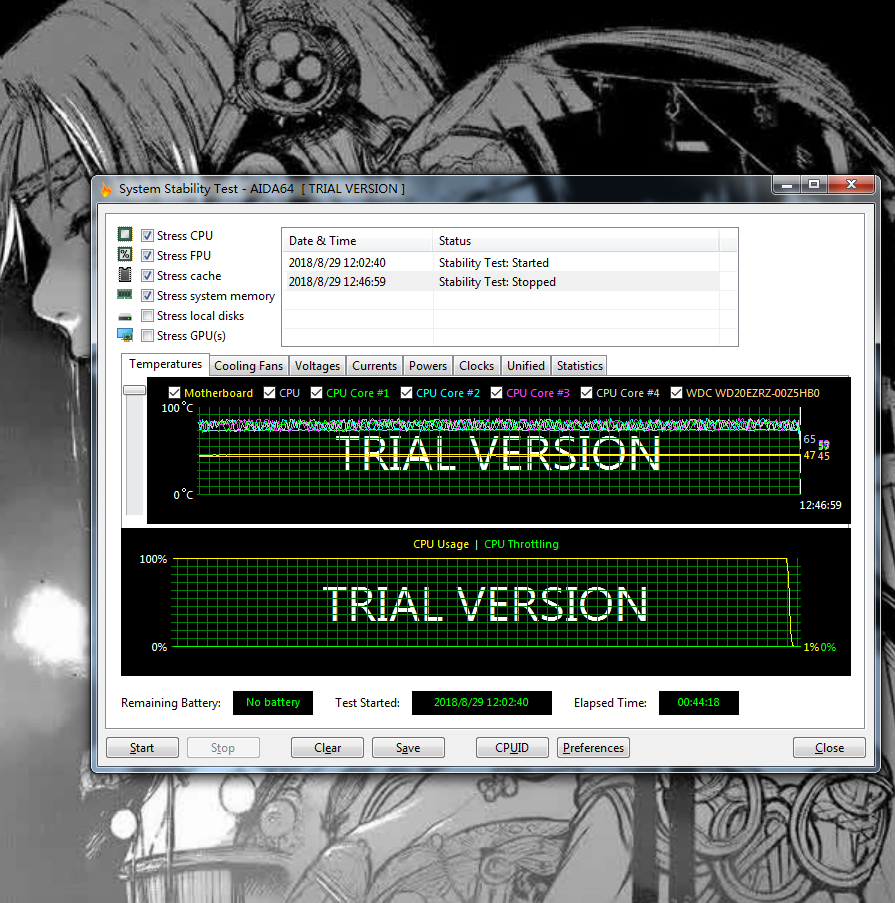This screenshot has width=895, height=903.
Task: Clear the stability test log
Action: (x=327, y=748)
